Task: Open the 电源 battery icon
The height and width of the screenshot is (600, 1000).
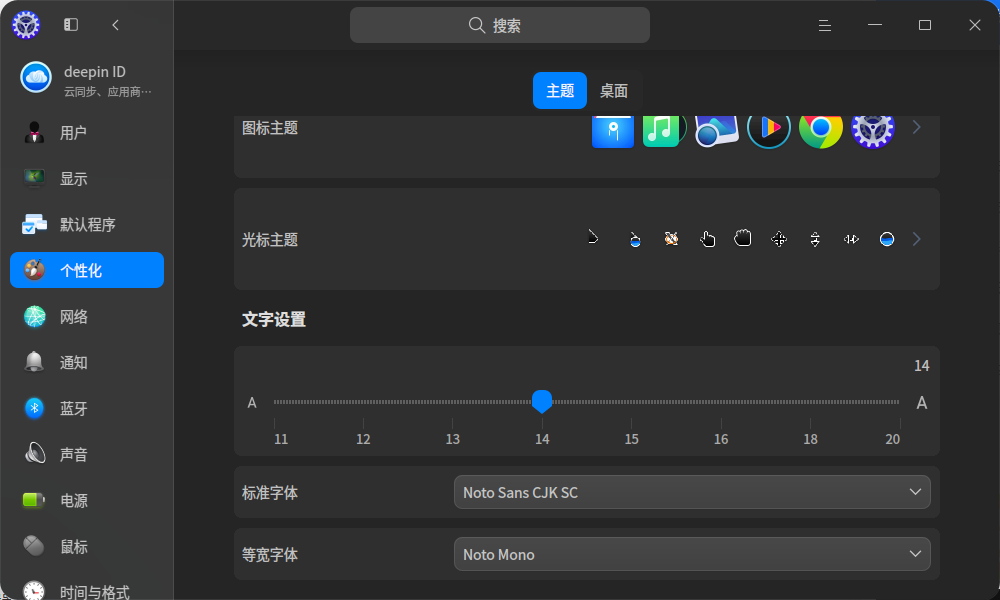Action: 34,500
